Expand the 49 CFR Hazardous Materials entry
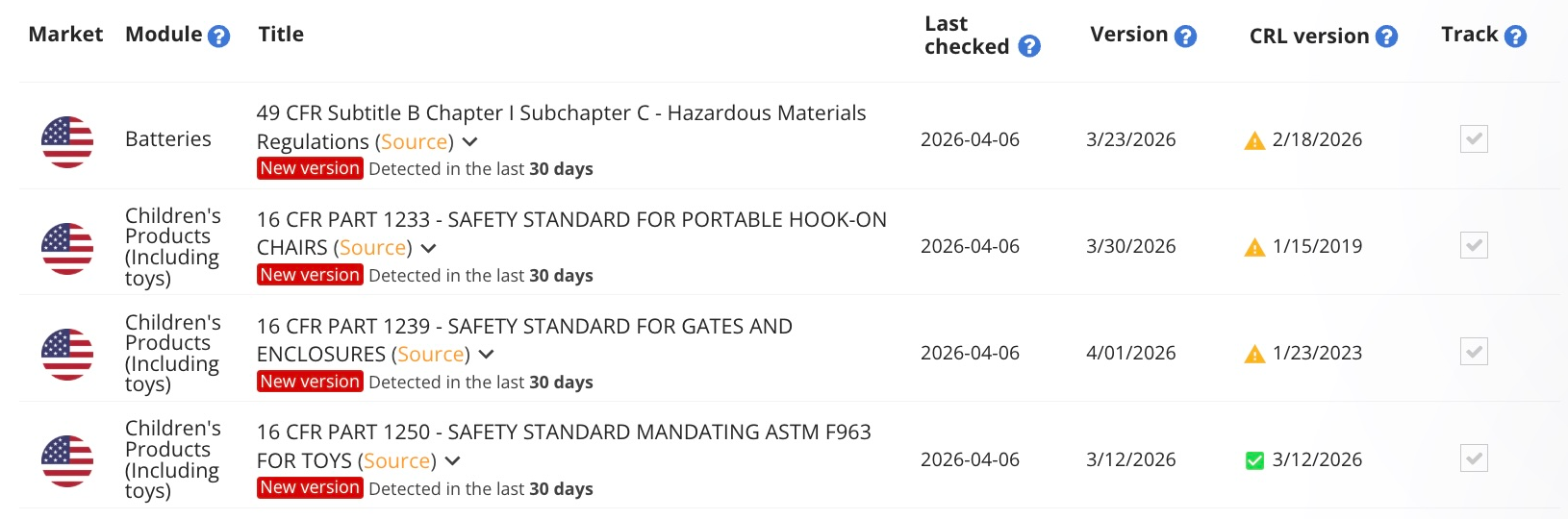This screenshot has height=519, width=1568. point(470,142)
